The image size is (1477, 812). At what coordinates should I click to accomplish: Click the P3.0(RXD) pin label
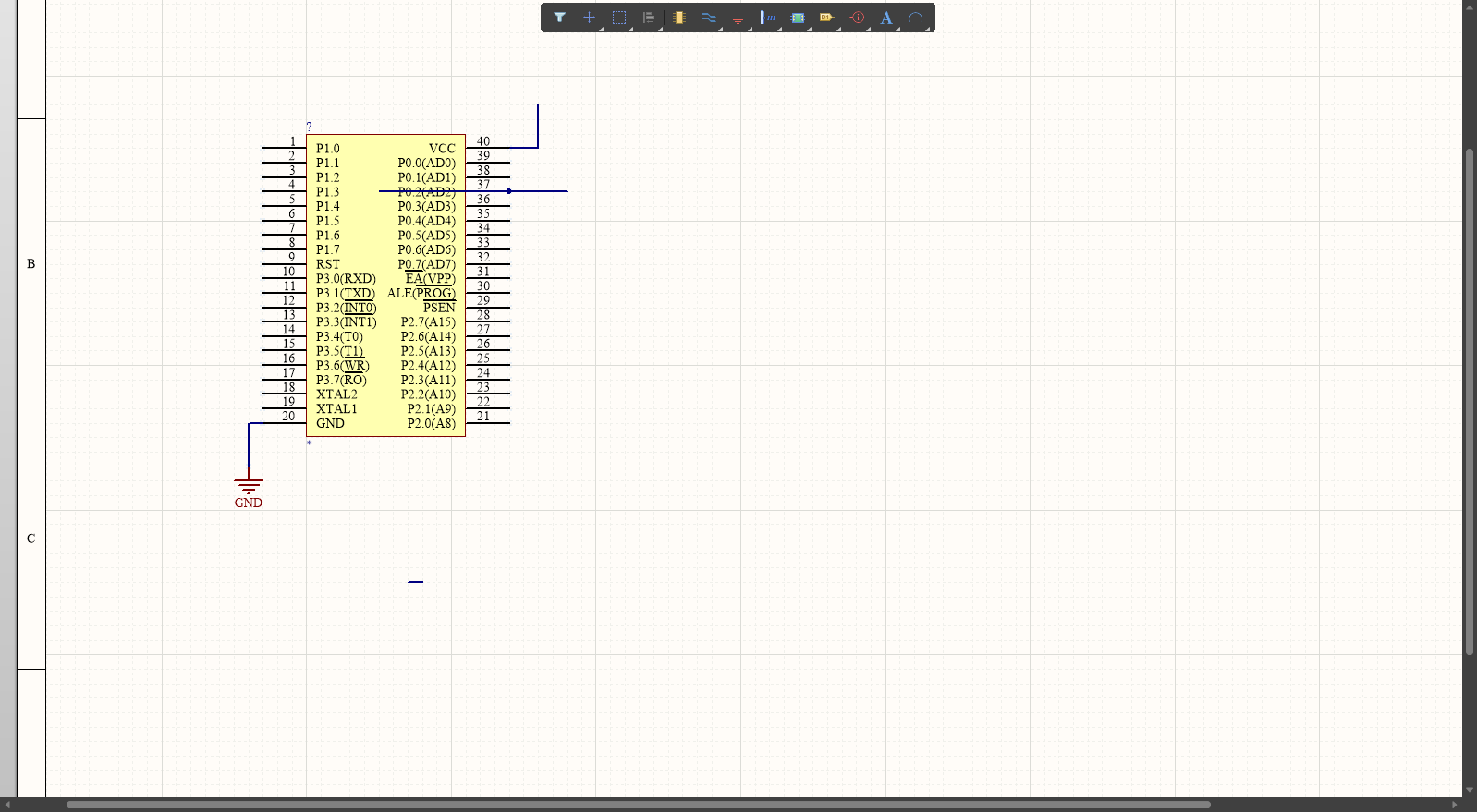(x=346, y=279)
